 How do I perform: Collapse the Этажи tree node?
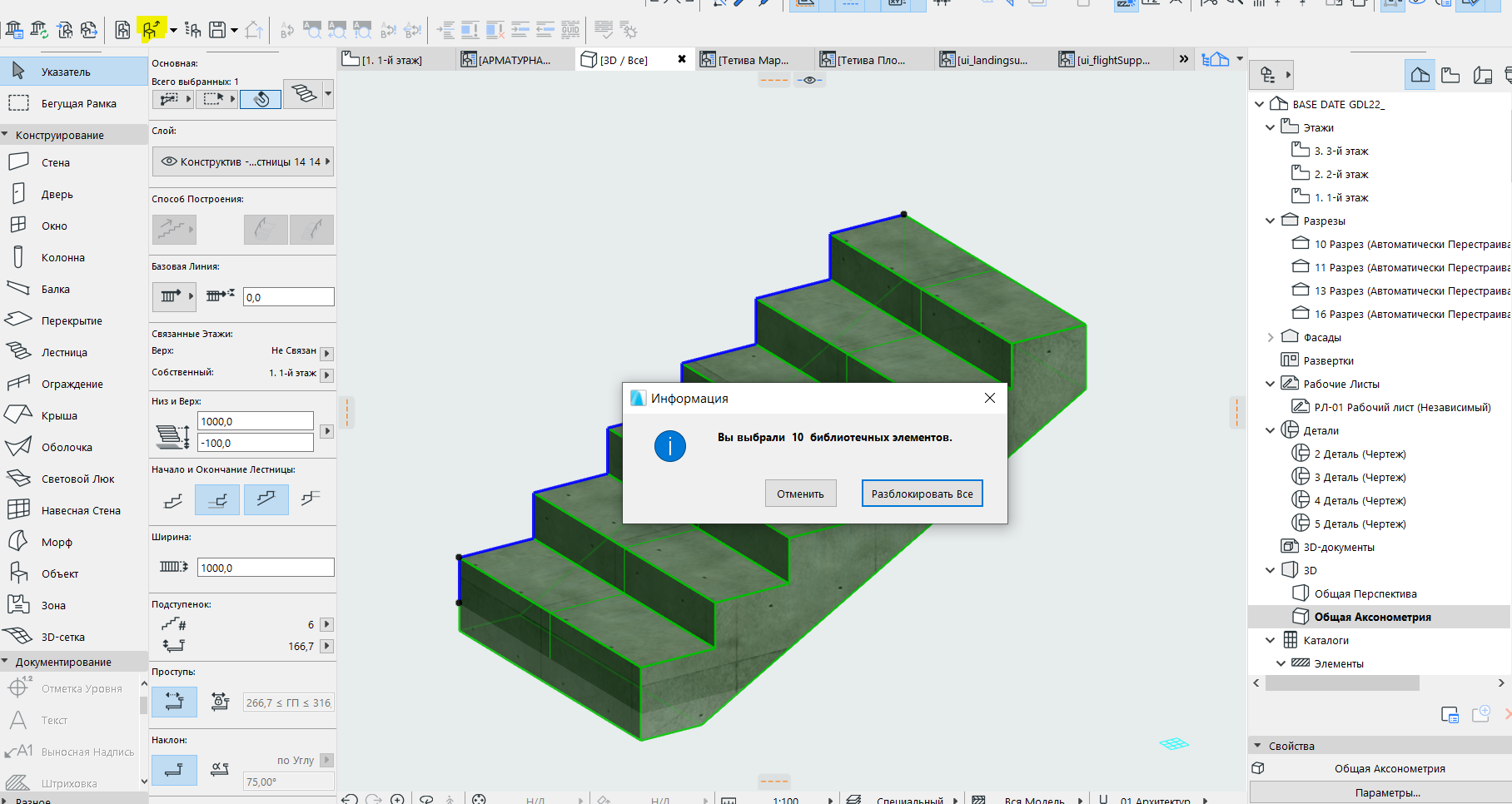coord(1270,127)
